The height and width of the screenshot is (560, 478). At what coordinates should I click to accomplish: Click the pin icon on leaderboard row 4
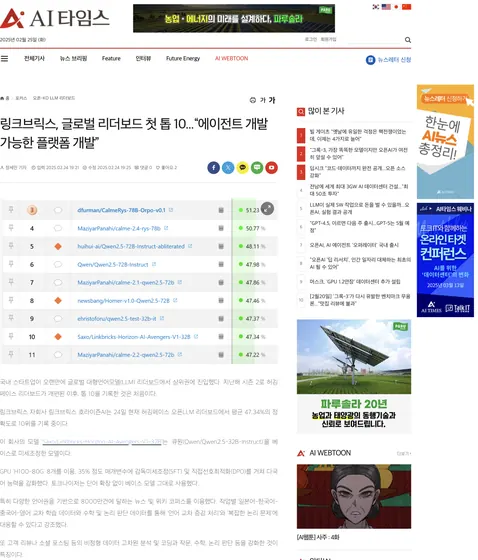pos(11,228)
